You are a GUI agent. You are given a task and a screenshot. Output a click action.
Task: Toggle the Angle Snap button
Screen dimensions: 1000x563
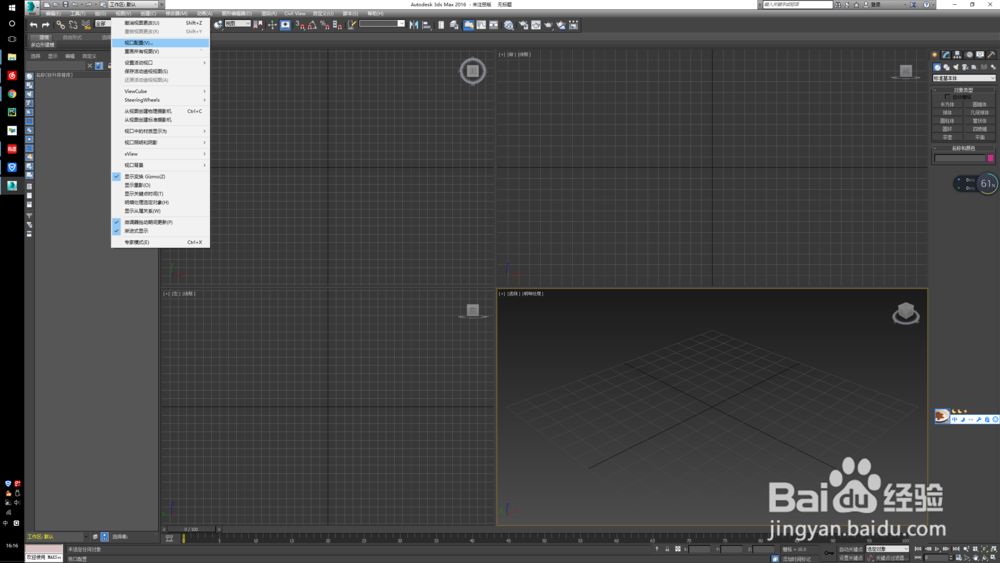coord(311,25)
